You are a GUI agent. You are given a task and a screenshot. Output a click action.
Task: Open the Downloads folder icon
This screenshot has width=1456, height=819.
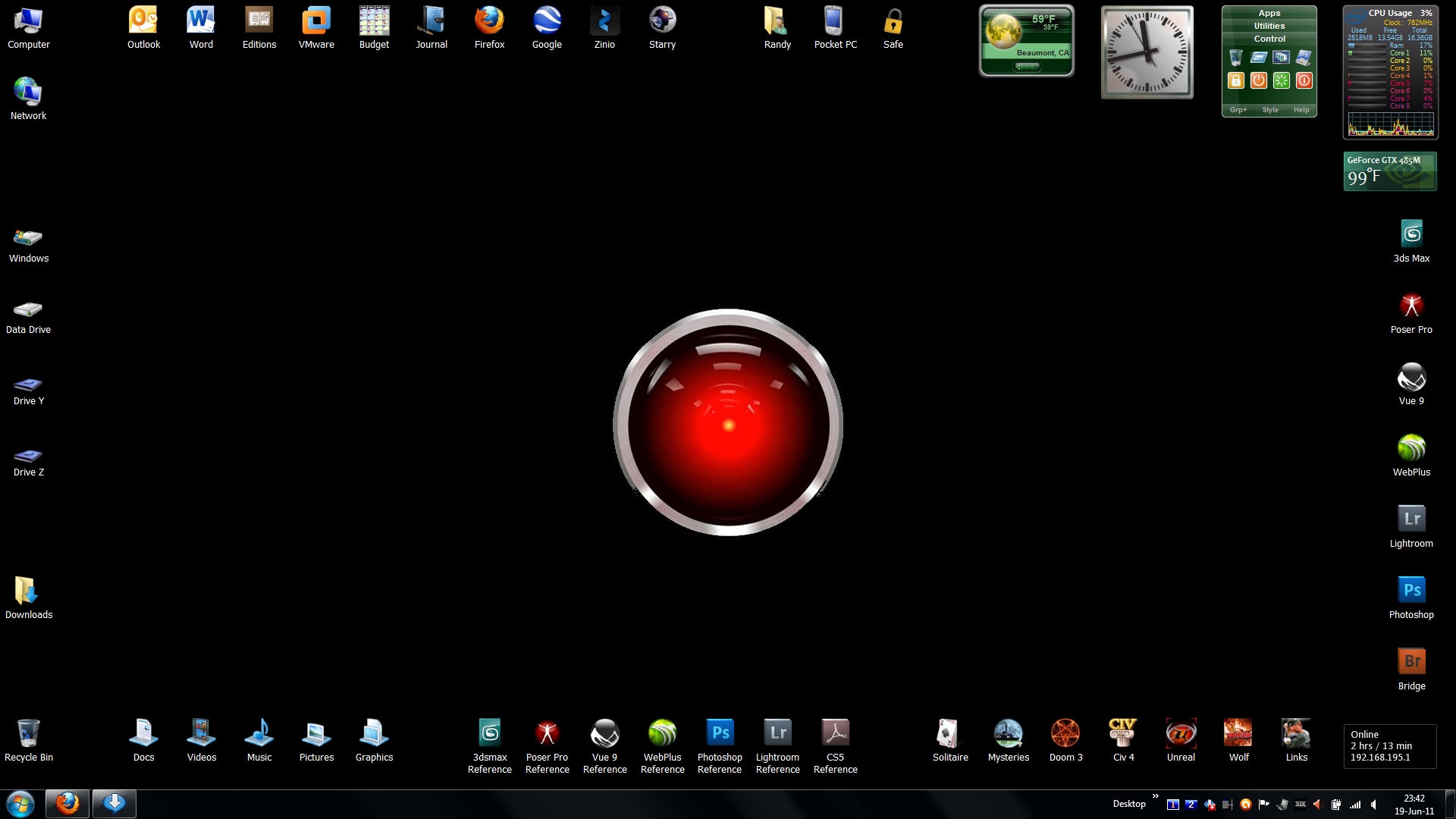[x=28, y=598]
